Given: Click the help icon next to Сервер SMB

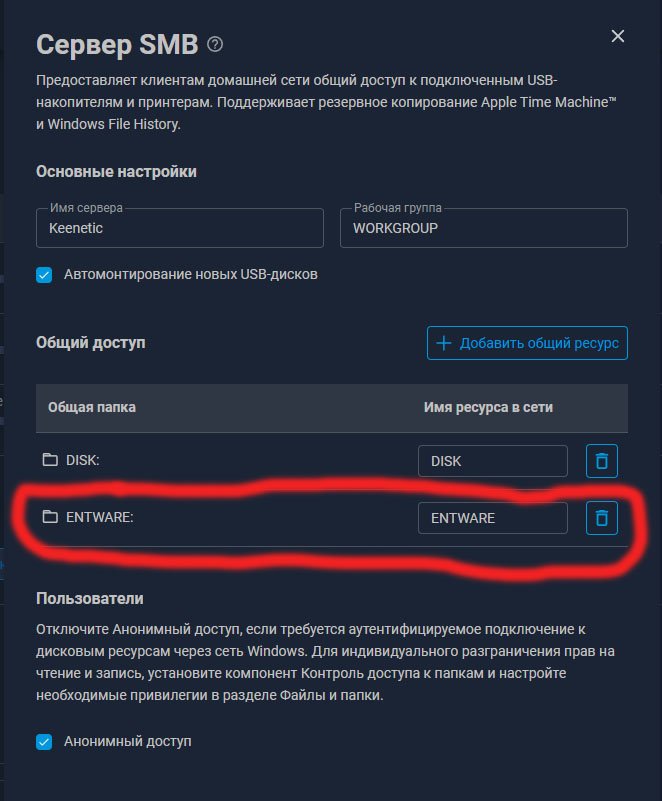Looking at the screenshot, I should [x=215, y=44].
